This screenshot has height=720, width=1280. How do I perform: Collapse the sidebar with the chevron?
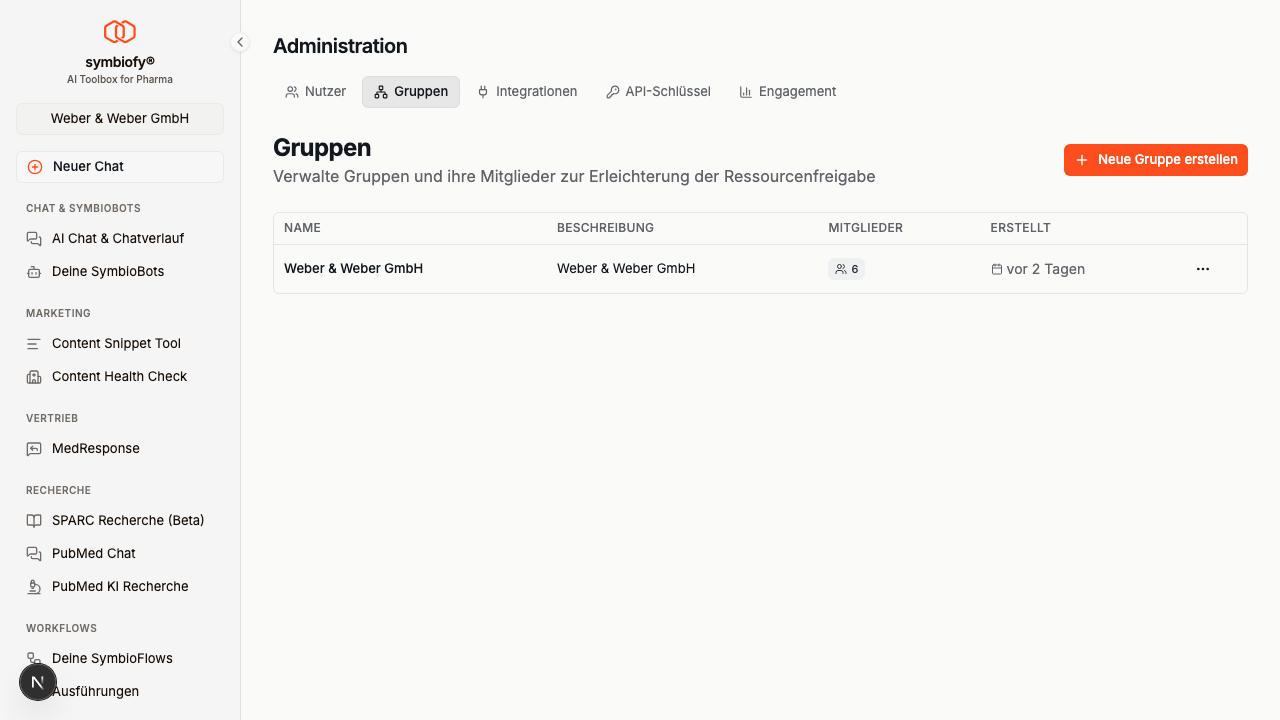click(x=239, y=42)
